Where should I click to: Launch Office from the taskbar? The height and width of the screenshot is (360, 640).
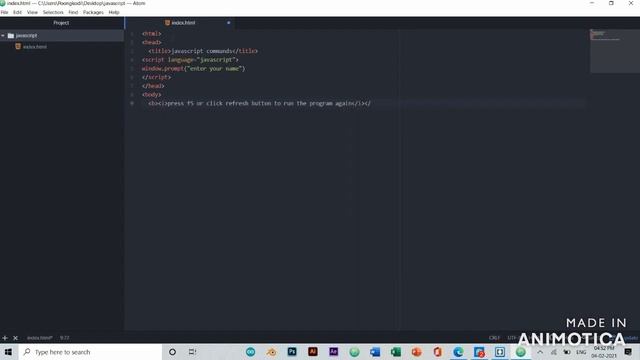[x=438, y=352]
